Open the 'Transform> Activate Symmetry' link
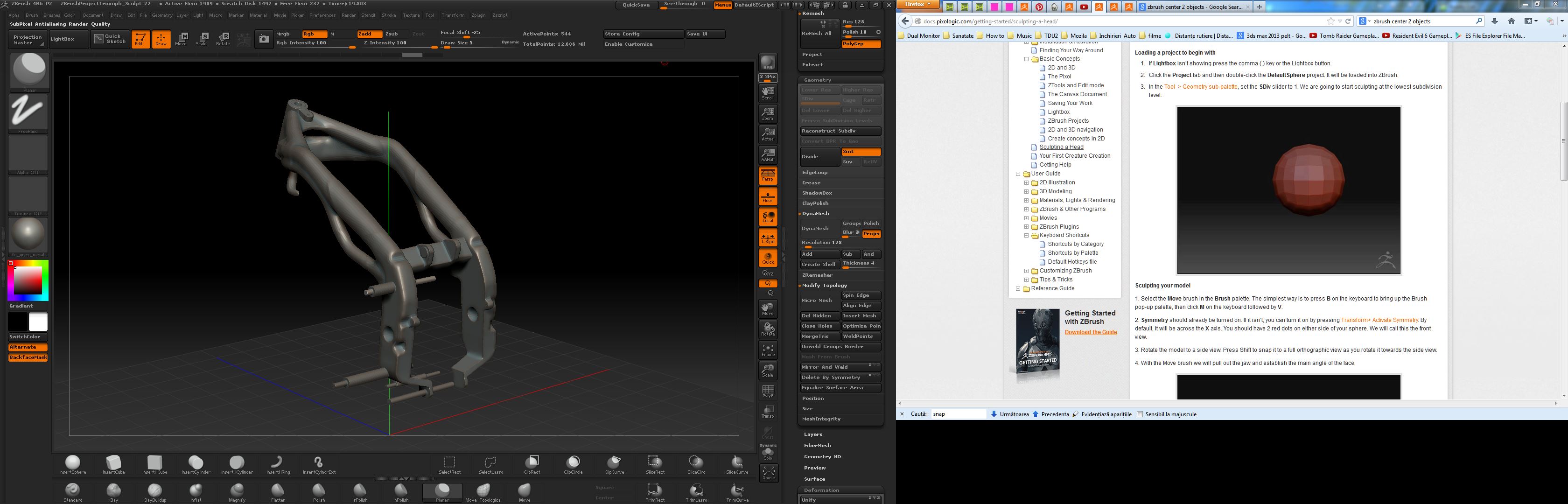 pos(1379,320)
